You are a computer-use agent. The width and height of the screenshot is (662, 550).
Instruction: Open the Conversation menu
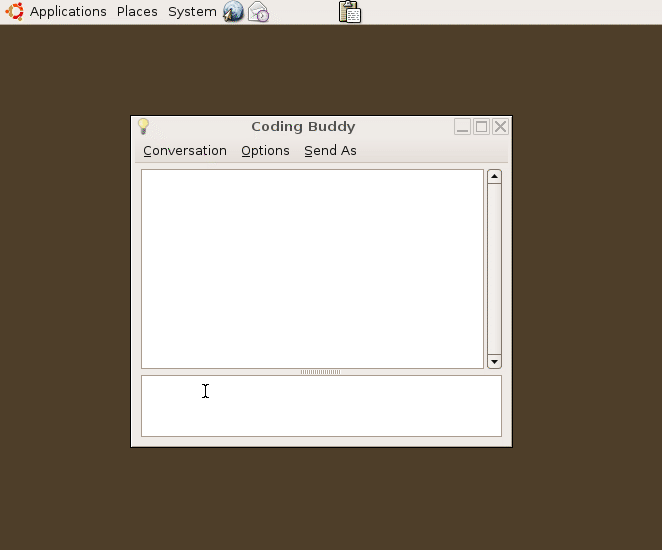[x=185, y=151]
